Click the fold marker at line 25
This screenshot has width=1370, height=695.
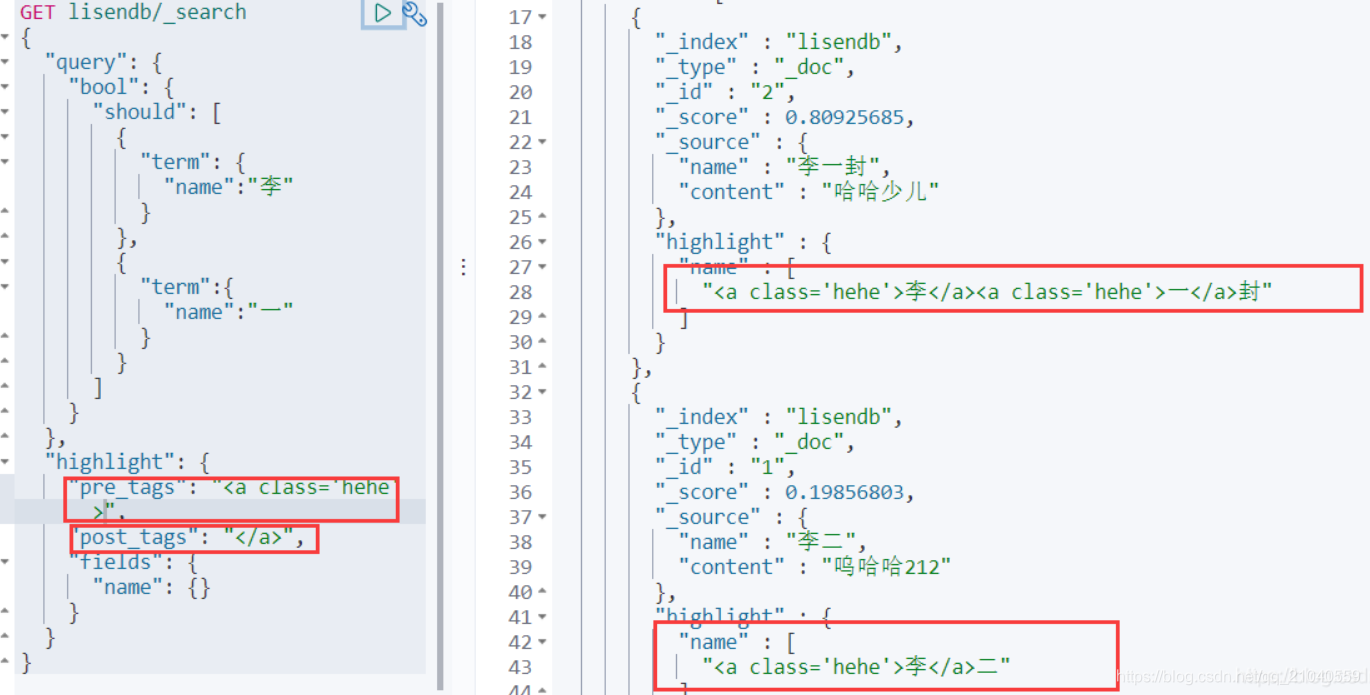click(x=542, y=217)
